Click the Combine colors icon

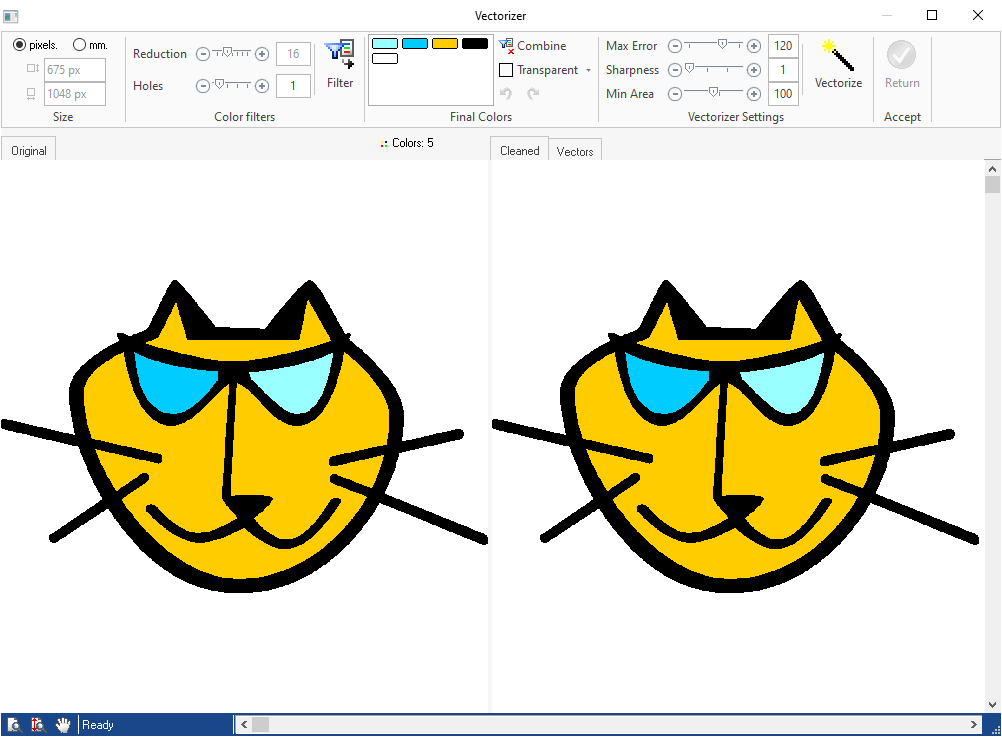pos(506,46)
